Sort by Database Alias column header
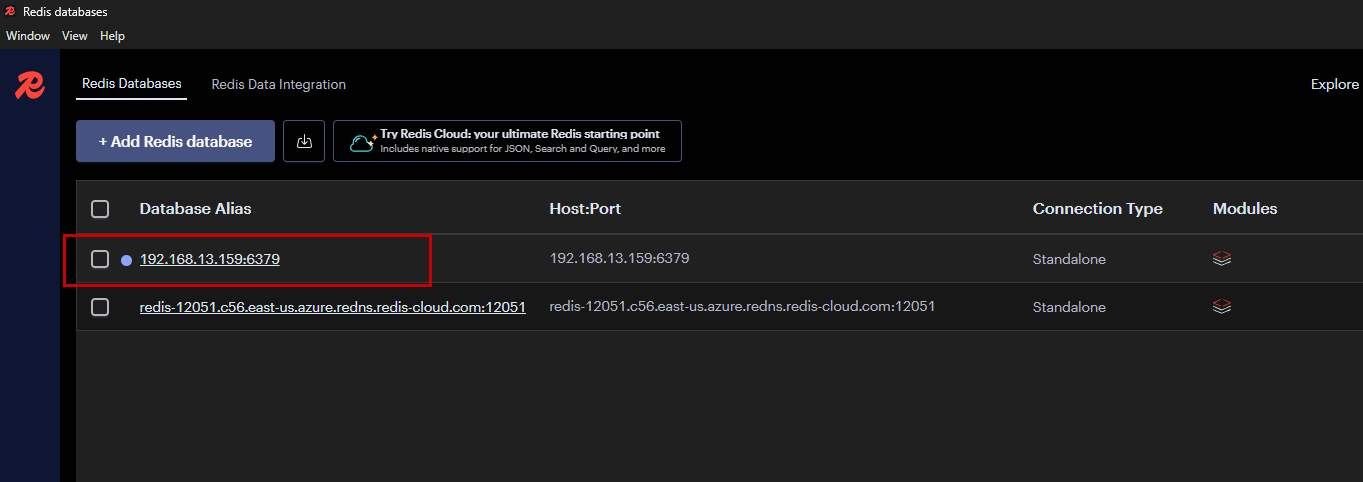The height and width of the screenshot is (482, 1363). click(195, 209)
